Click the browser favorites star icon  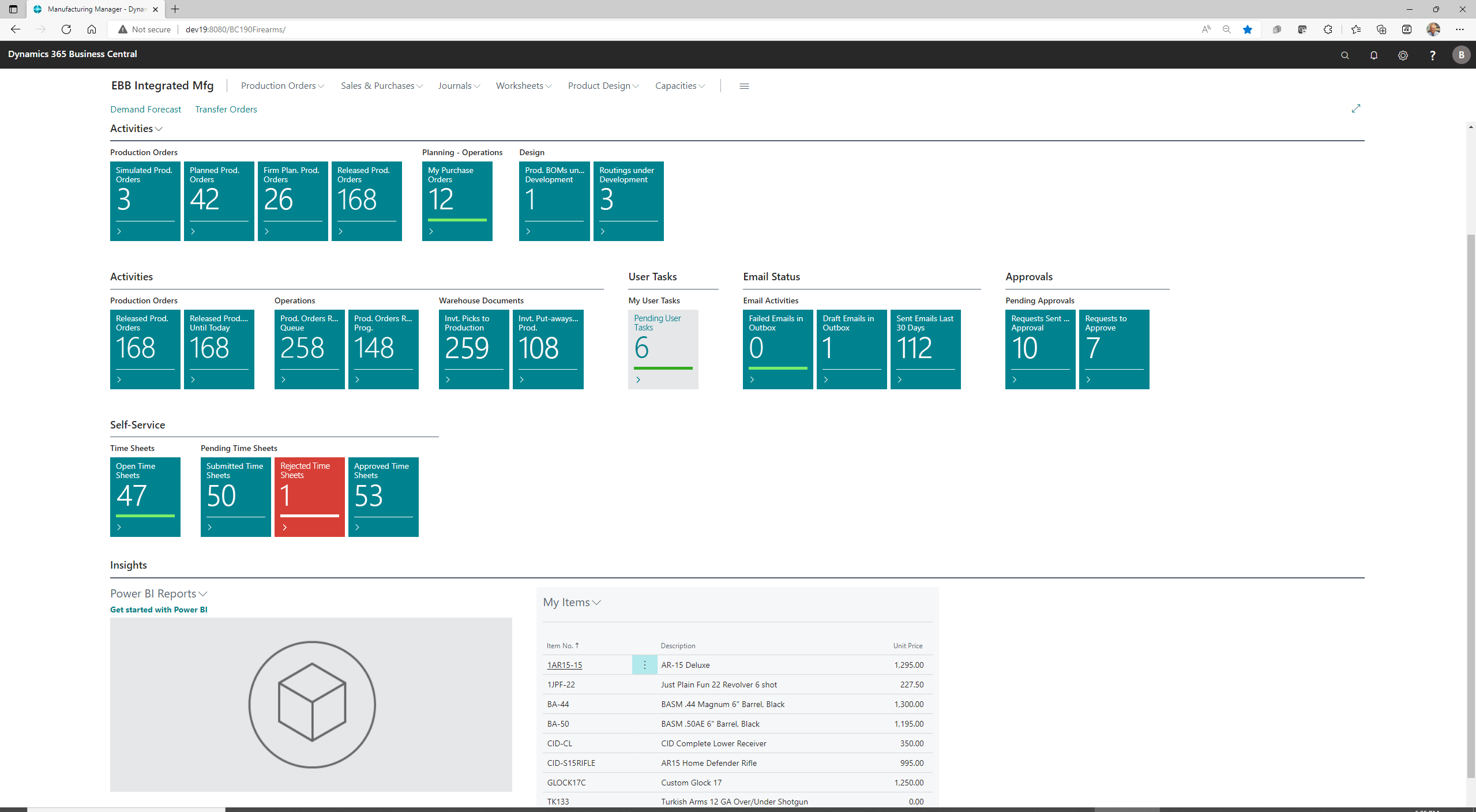(1248, 29)
